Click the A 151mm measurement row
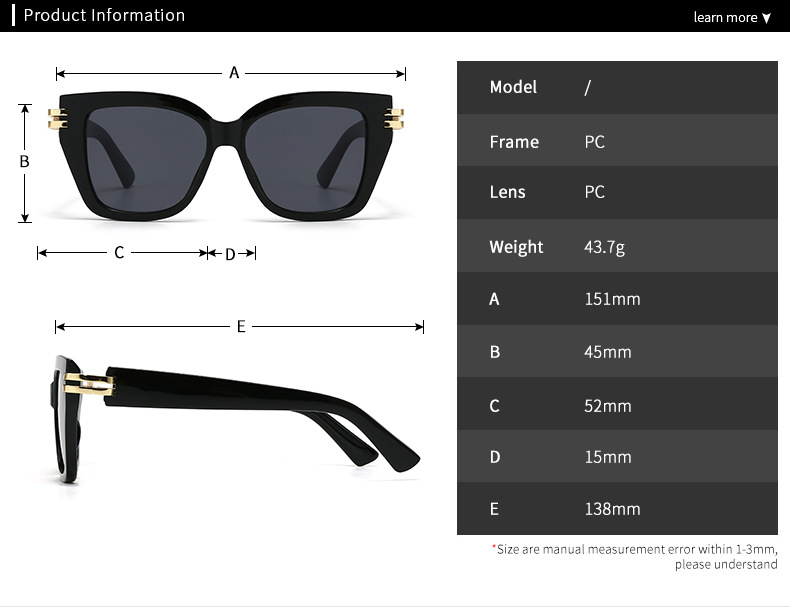The width and height of the screenshot is (790, 607). [x=617, y=299]
